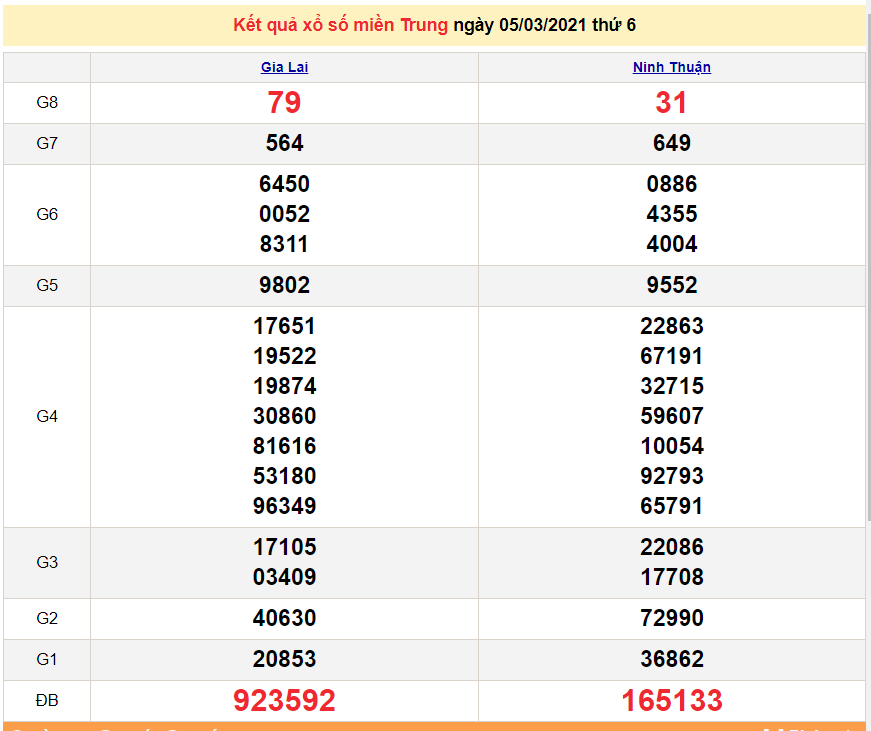Select the G5 prize row label
The height and width of the screenshot is (731, 871).
[47, 285]
